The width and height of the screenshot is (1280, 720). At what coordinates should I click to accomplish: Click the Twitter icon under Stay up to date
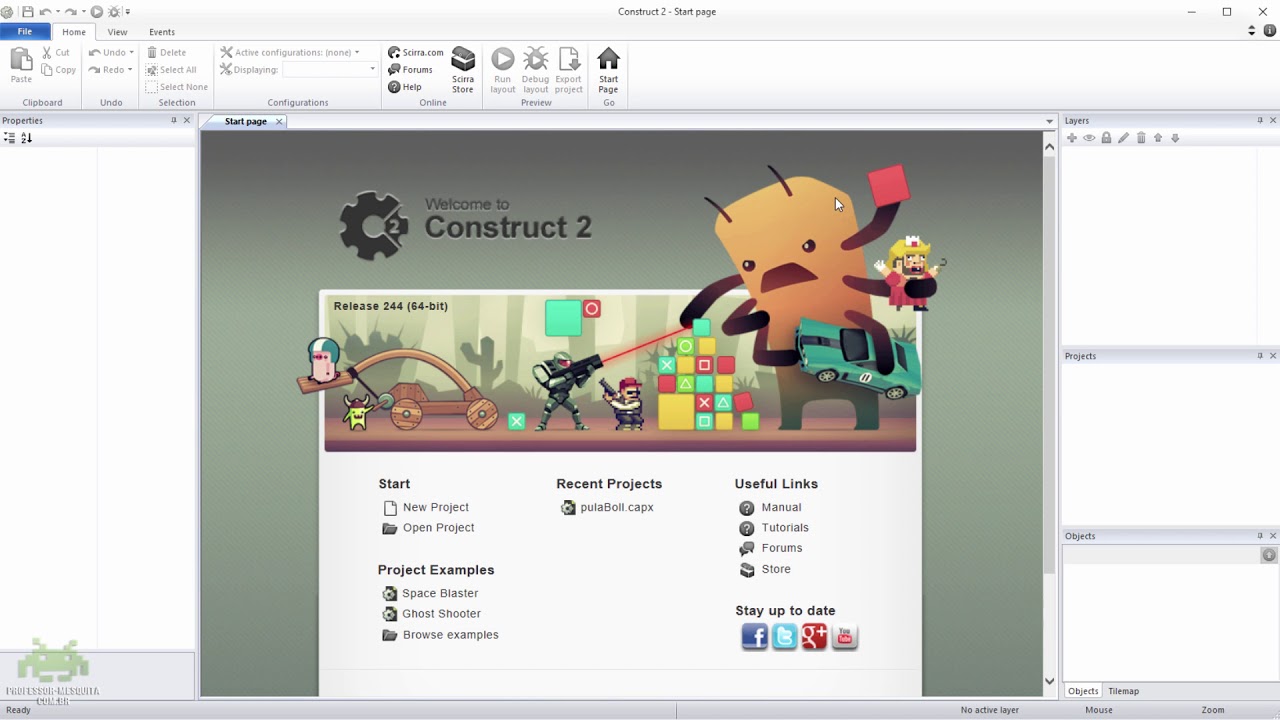pyautogui.click(x=785, y=636)
